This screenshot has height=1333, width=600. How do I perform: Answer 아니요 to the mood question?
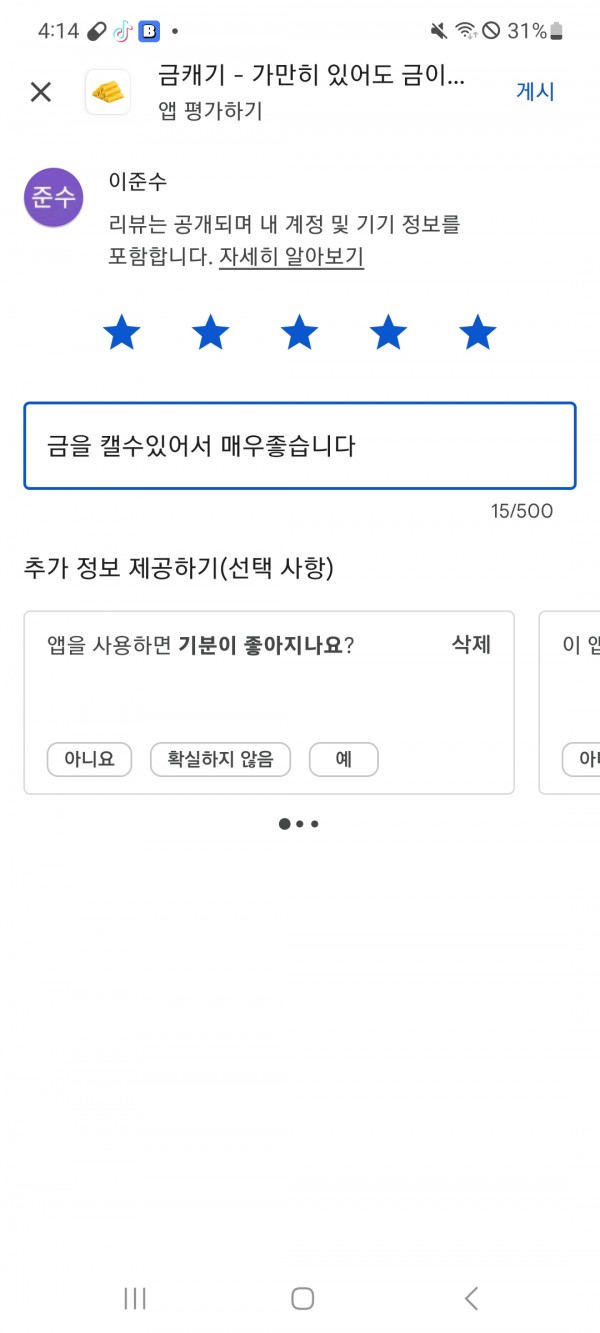point(90,759)
